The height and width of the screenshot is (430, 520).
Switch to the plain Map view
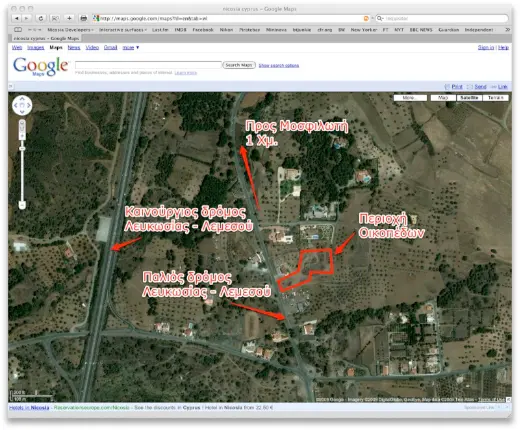point(443,98)
